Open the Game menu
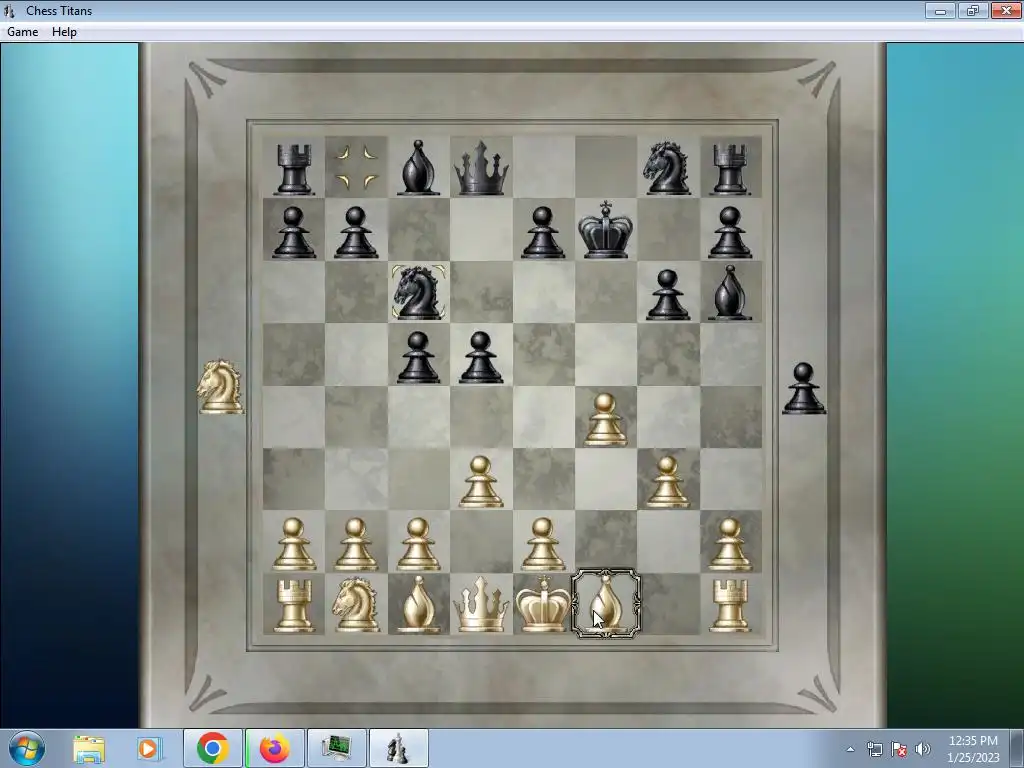The image size is (1024, 768). click(x=22, y=31)
